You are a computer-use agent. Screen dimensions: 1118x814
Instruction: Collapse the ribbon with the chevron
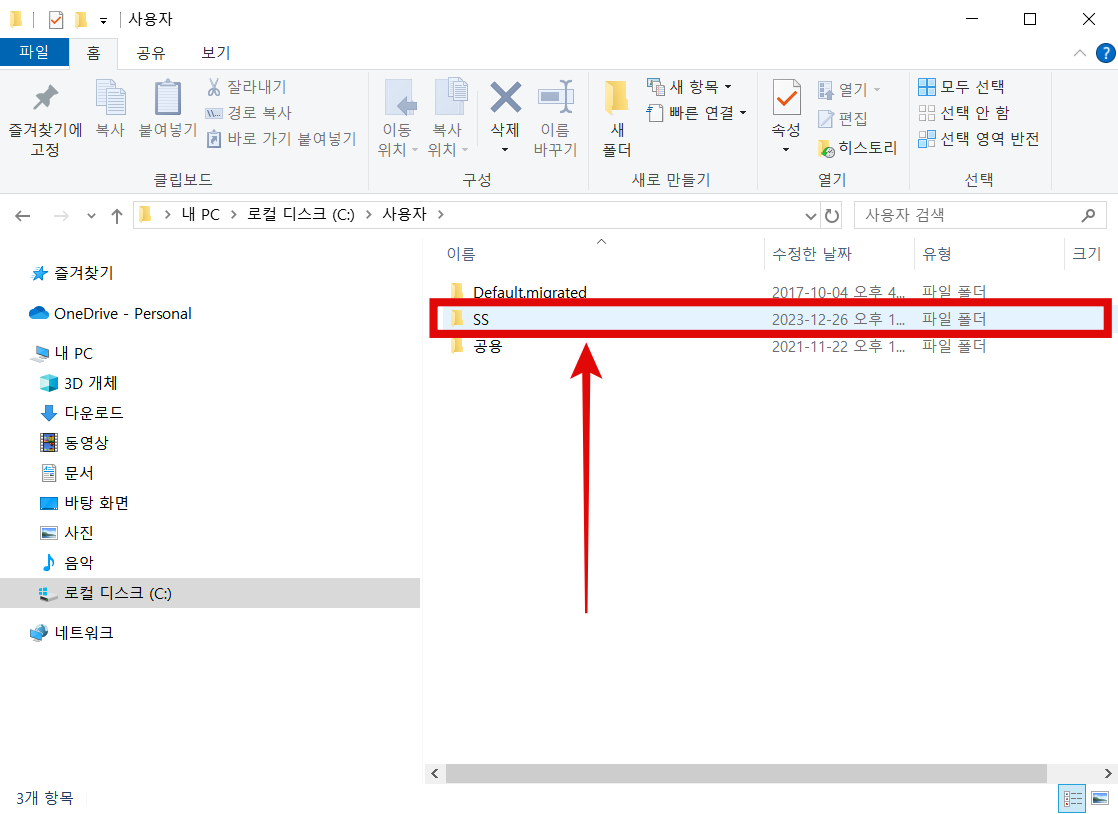click(1081, 53)
